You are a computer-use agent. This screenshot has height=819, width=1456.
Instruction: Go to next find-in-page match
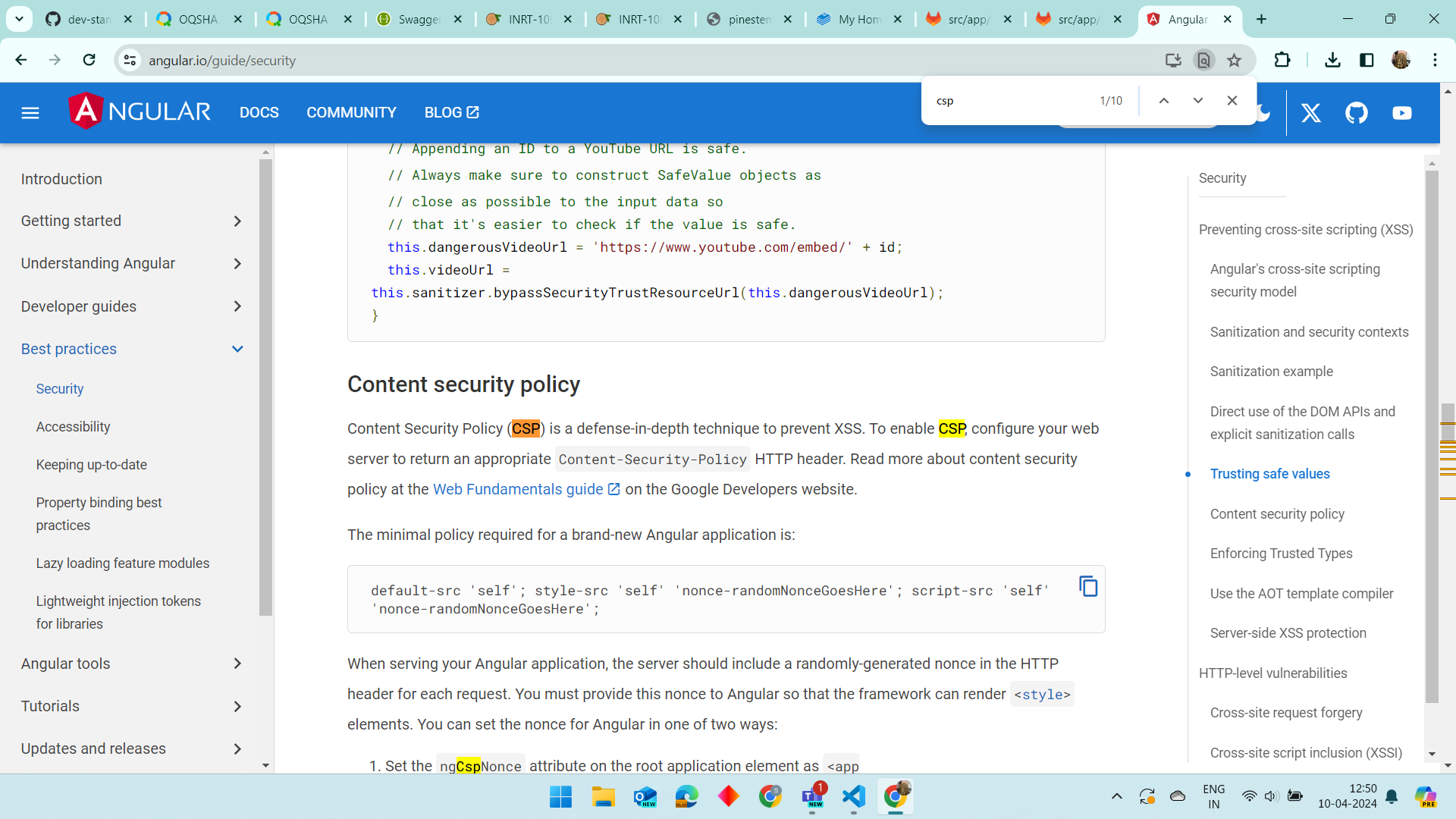click(1198, 100)
